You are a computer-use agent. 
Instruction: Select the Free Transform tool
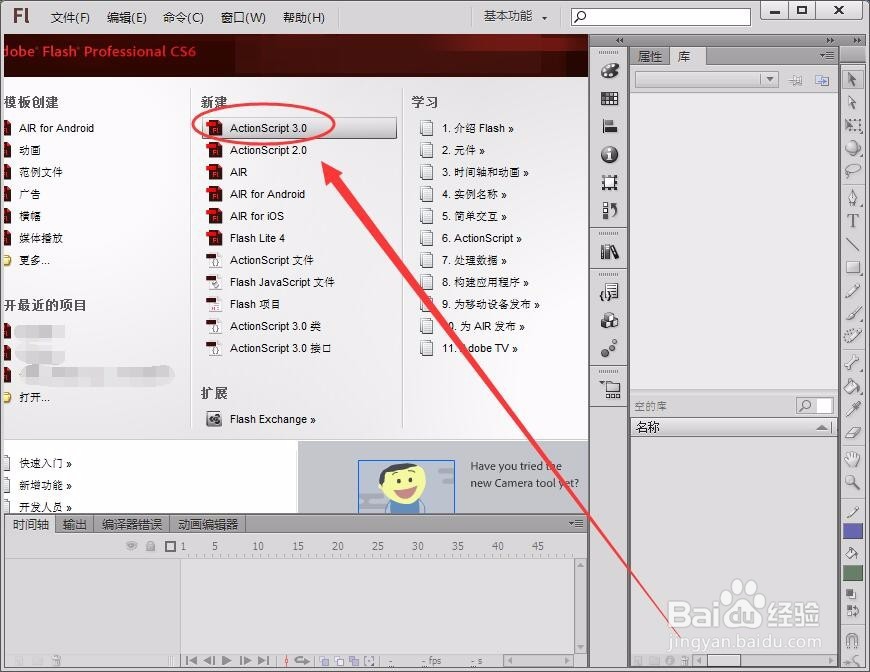pyautogui.click(x=852, y=125)
